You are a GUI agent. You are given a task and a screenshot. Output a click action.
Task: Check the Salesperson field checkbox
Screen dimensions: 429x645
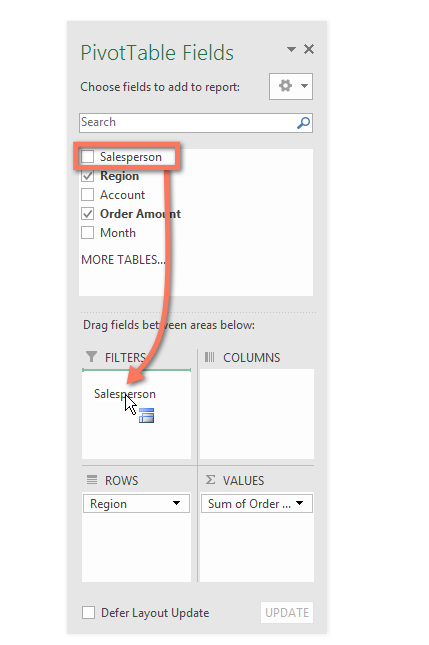pyautogui.click(x=88, y=157)
